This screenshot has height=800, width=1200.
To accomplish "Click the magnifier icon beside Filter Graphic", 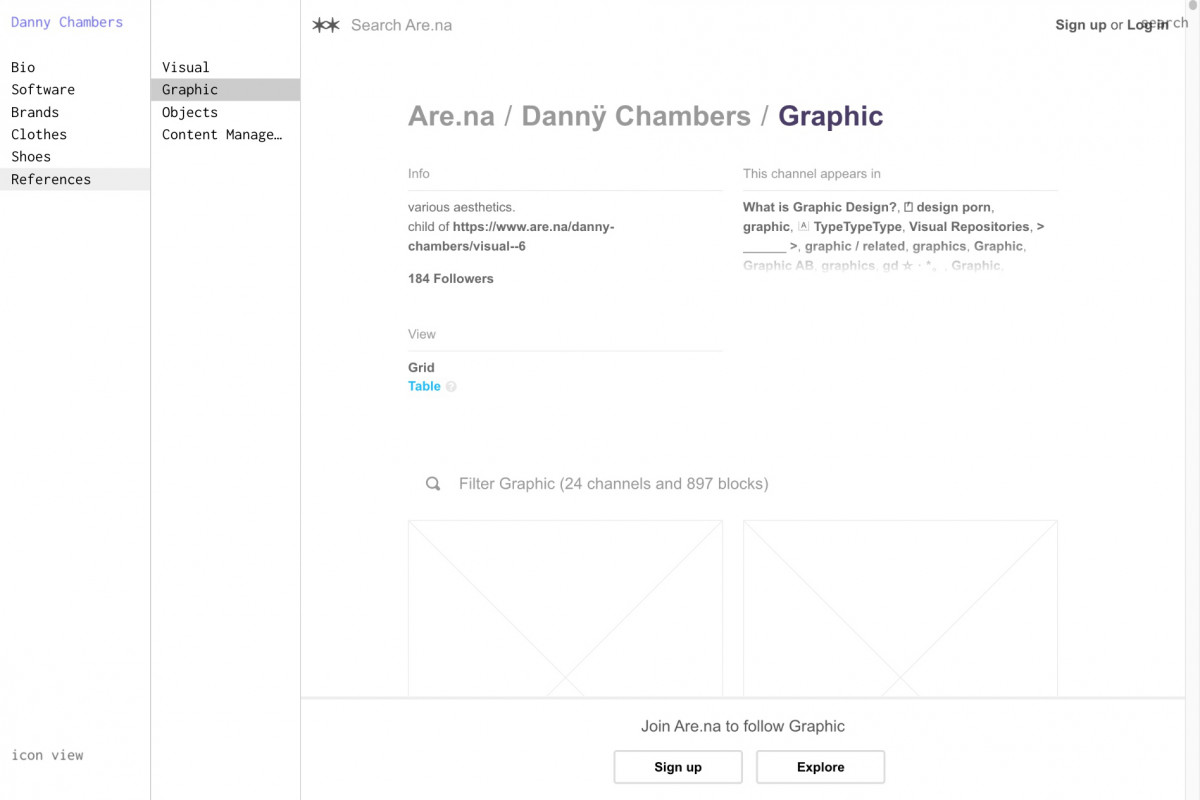I will coord(433,484).
